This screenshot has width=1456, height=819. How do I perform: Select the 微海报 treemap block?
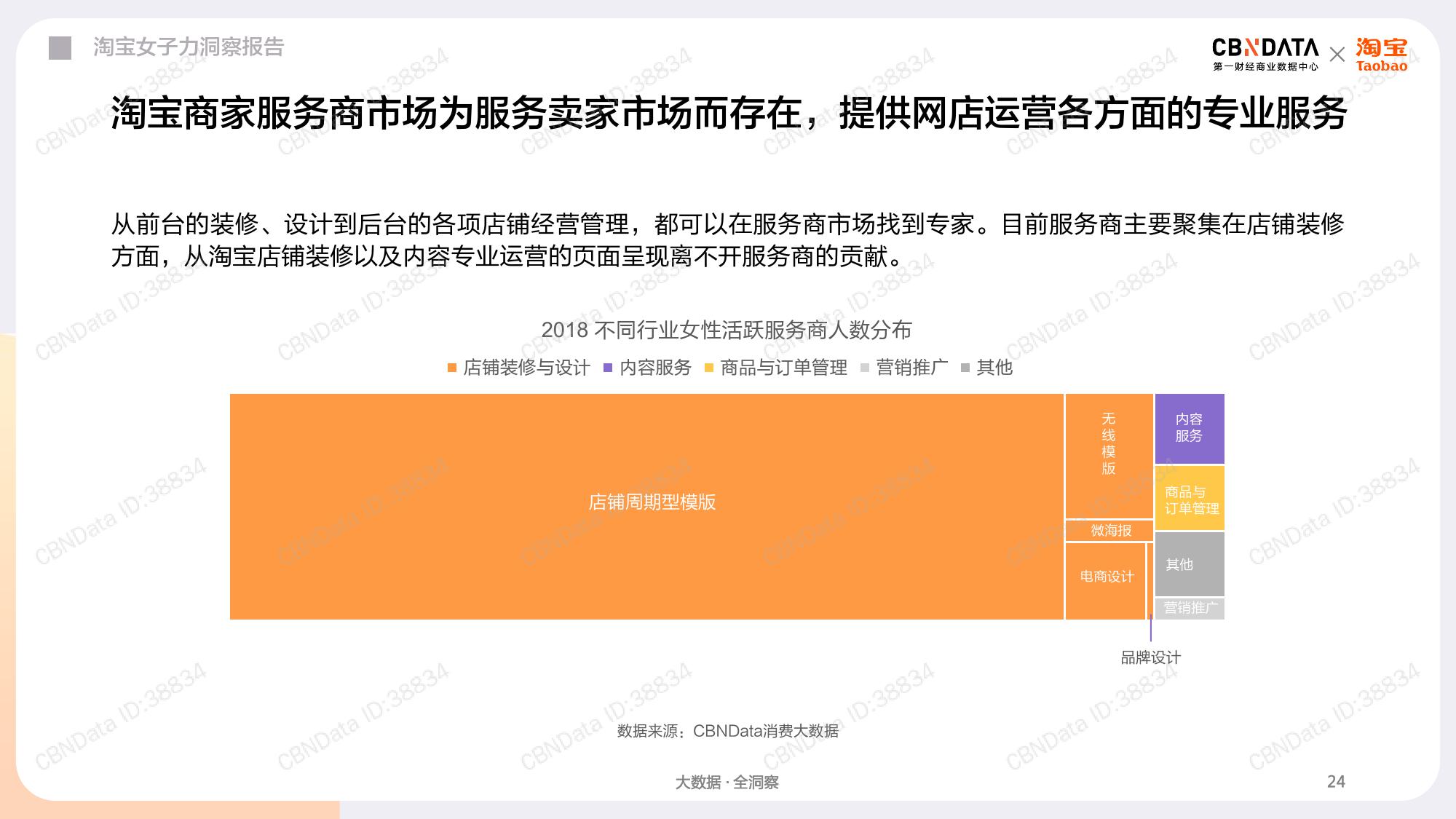pos(1109,531)
